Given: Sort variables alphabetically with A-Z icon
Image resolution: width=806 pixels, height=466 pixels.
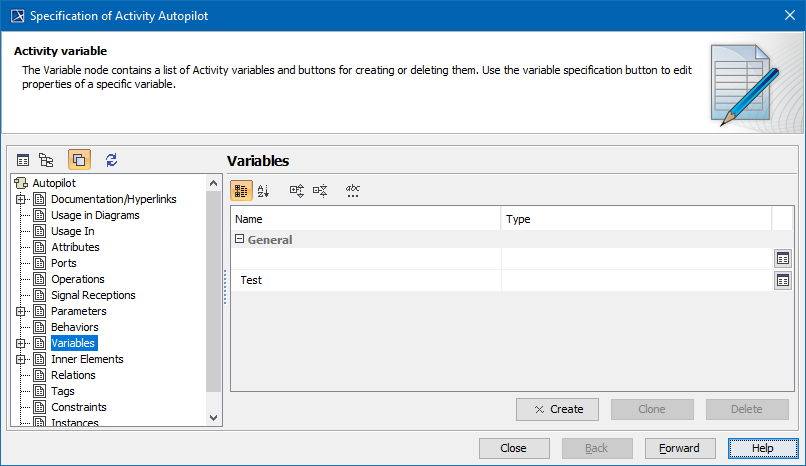Looking at the screenshot, I should [264, 190].
